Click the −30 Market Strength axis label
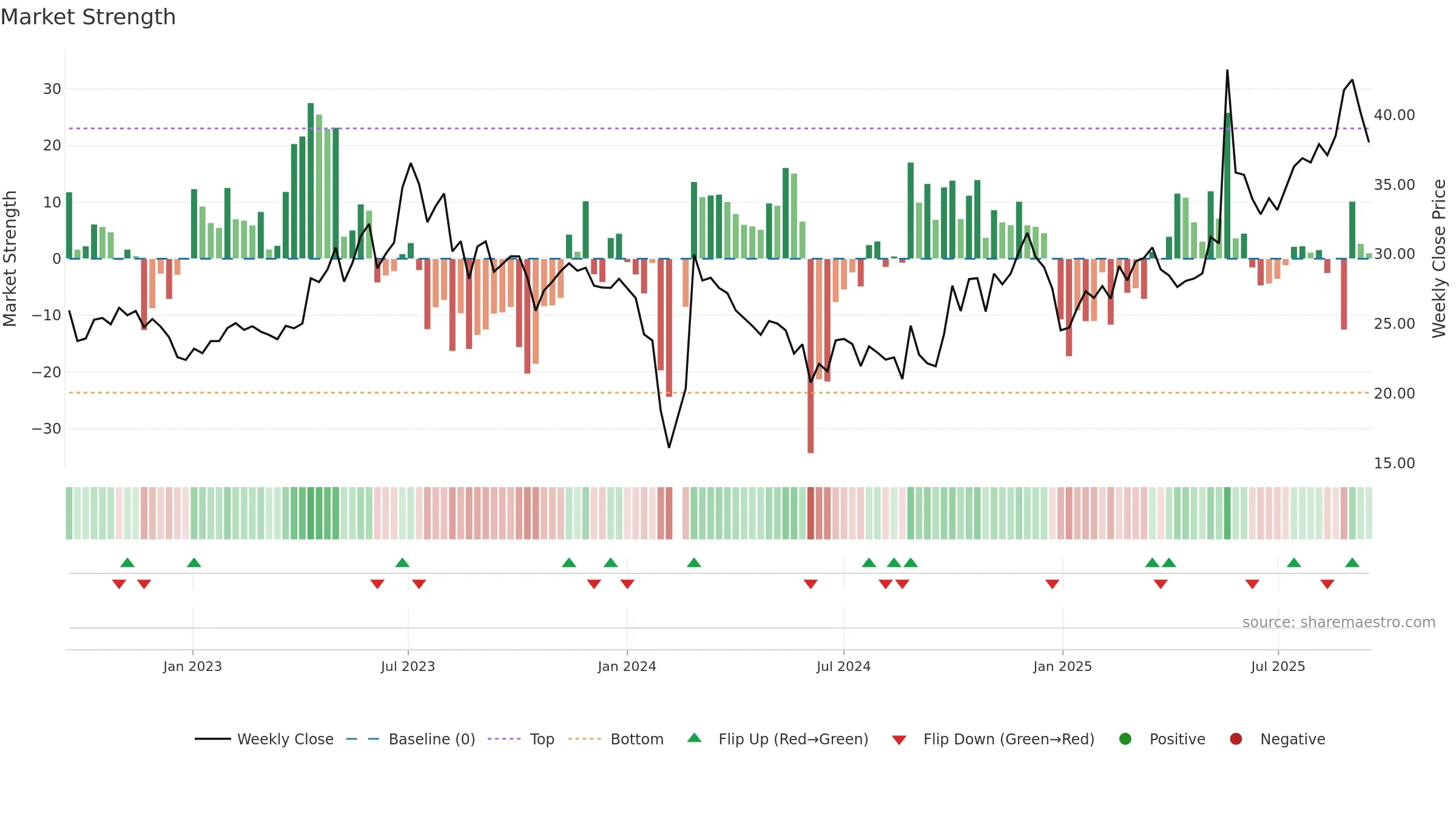 click(47, 429)
